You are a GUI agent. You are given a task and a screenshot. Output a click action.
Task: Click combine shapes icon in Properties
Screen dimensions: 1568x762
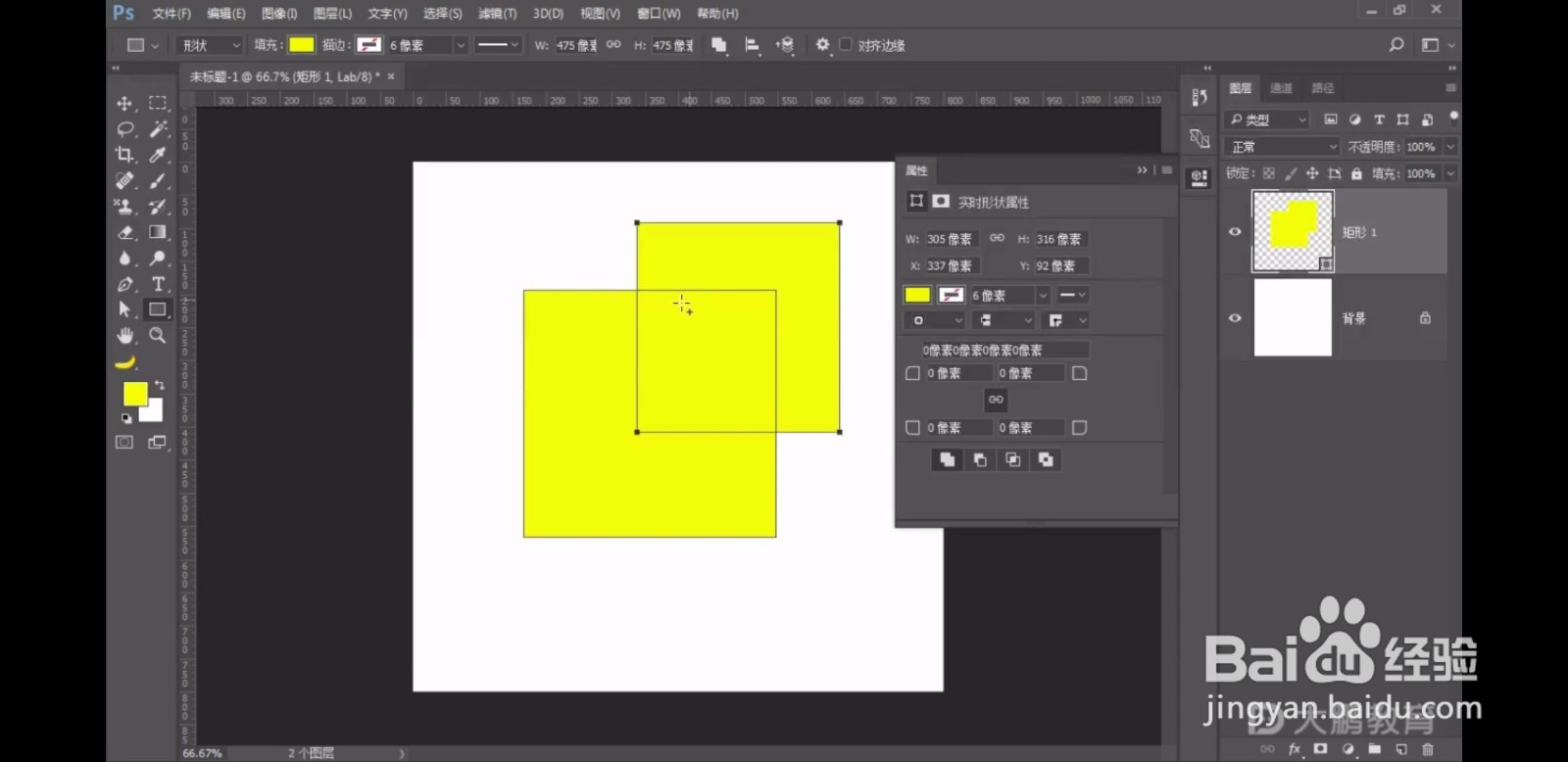point(947,459)
